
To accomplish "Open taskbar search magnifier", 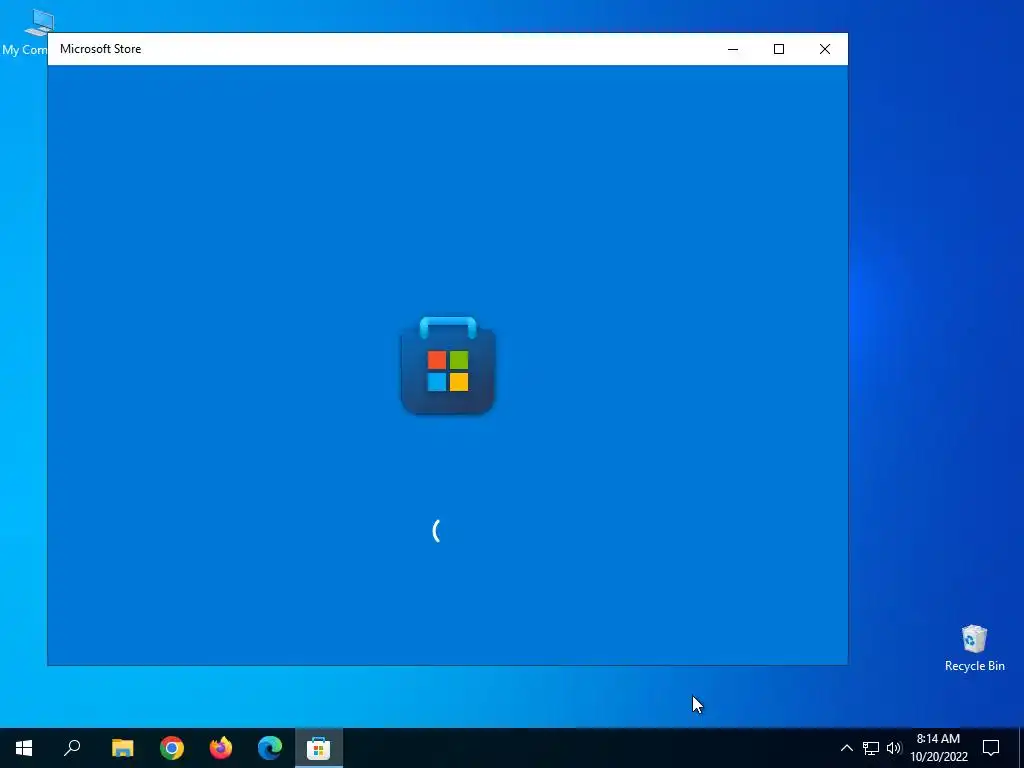I will (x=72, y=748).
